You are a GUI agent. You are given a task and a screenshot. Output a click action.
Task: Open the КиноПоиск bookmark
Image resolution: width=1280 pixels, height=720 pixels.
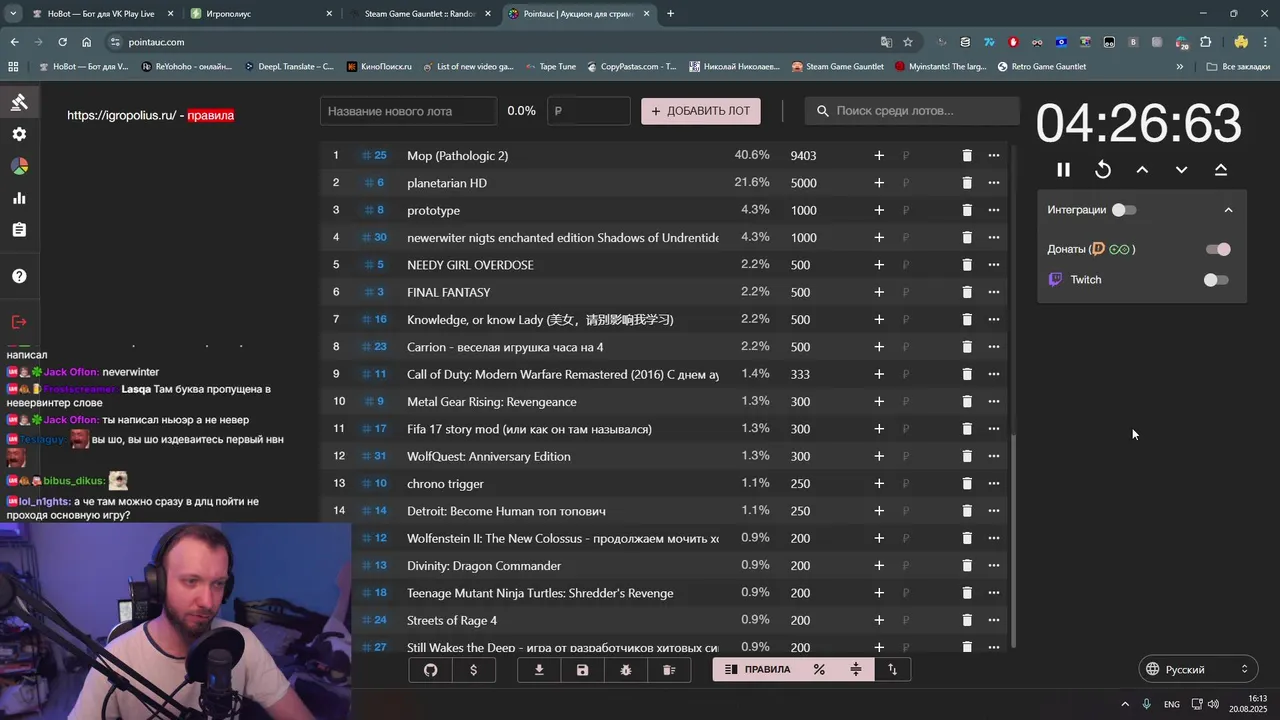click(380, 67)
